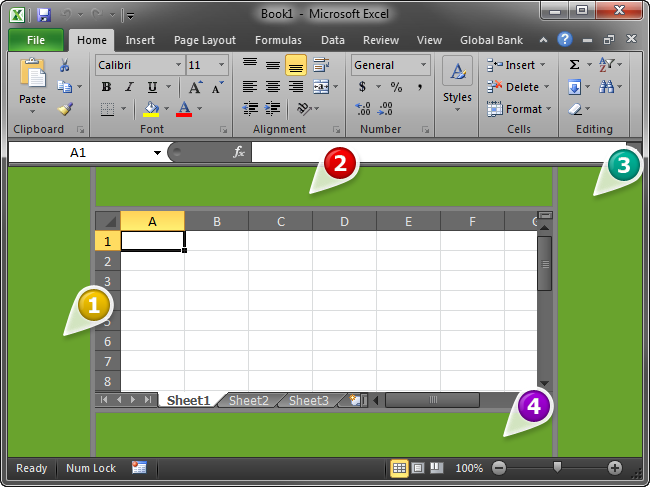
Task: Click Save icon in Quick Access toolbar
Action: [x=44, y=15]
